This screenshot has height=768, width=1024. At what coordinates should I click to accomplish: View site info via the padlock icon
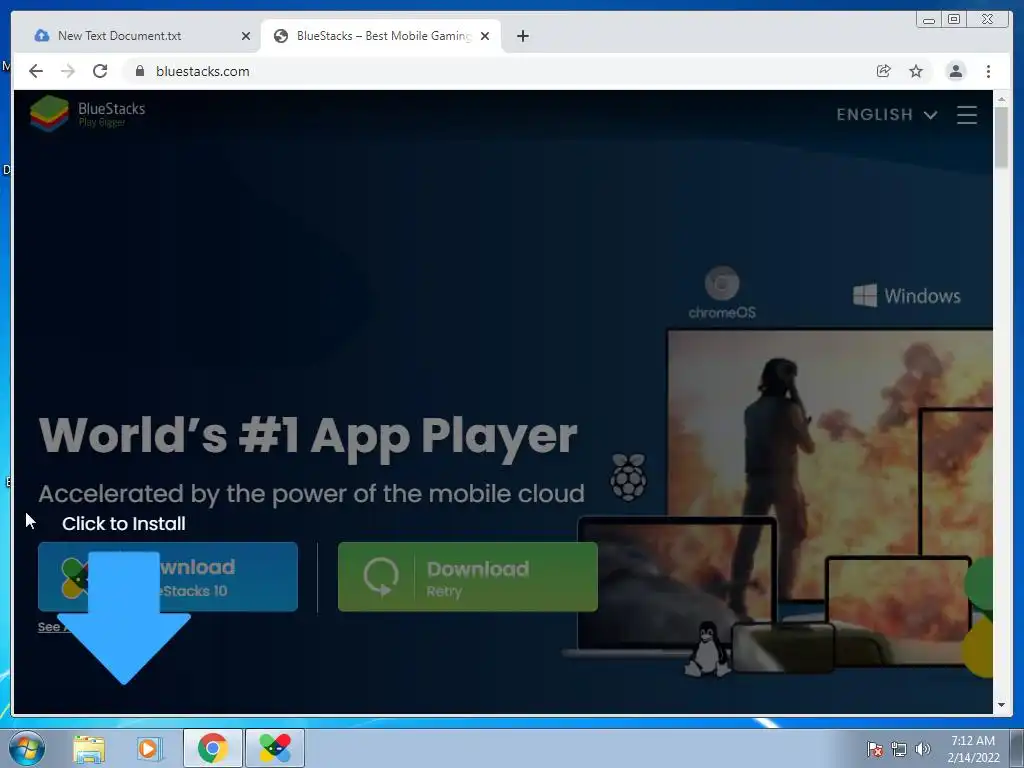[139, 71]
